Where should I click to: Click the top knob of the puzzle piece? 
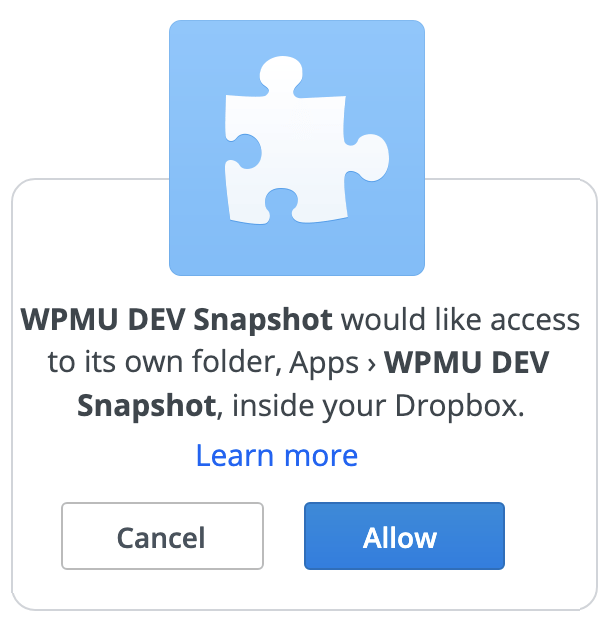point(281,74)
